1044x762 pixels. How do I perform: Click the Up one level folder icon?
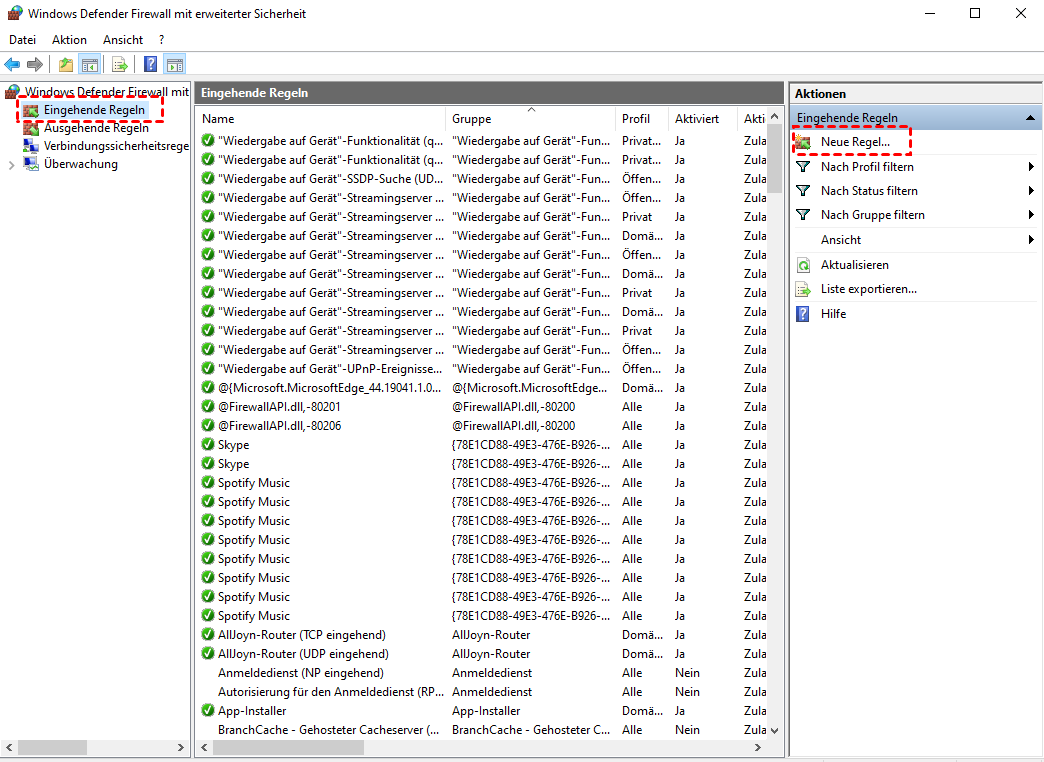coord(66,65)
